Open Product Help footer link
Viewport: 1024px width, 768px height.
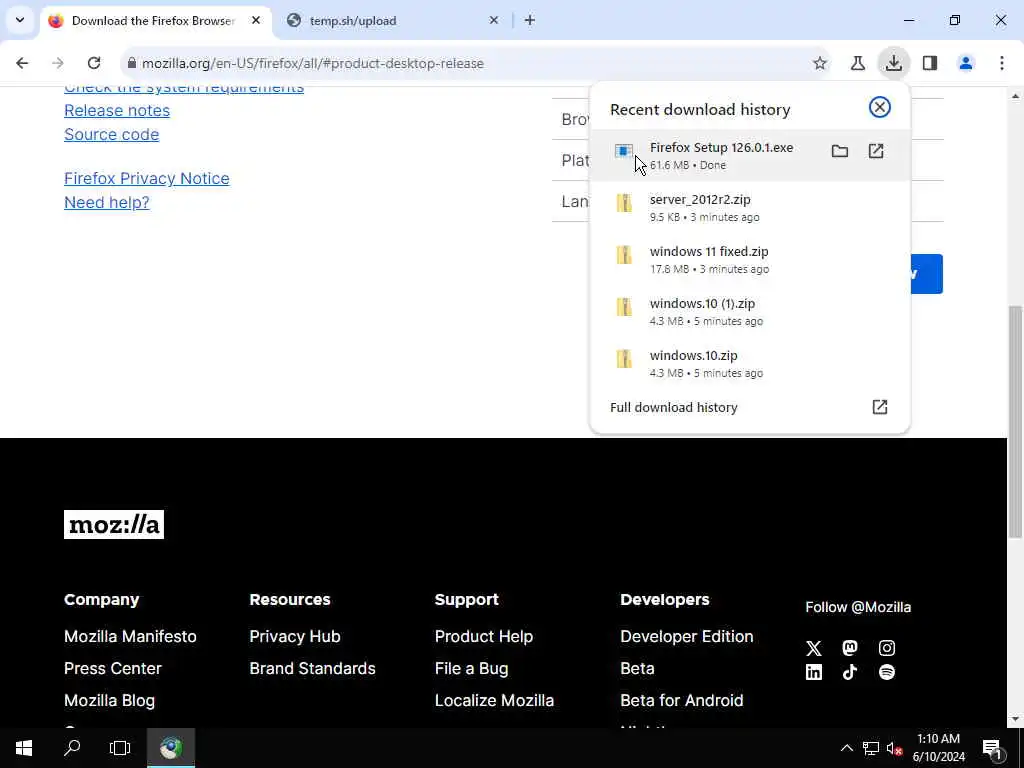(484, 636)
